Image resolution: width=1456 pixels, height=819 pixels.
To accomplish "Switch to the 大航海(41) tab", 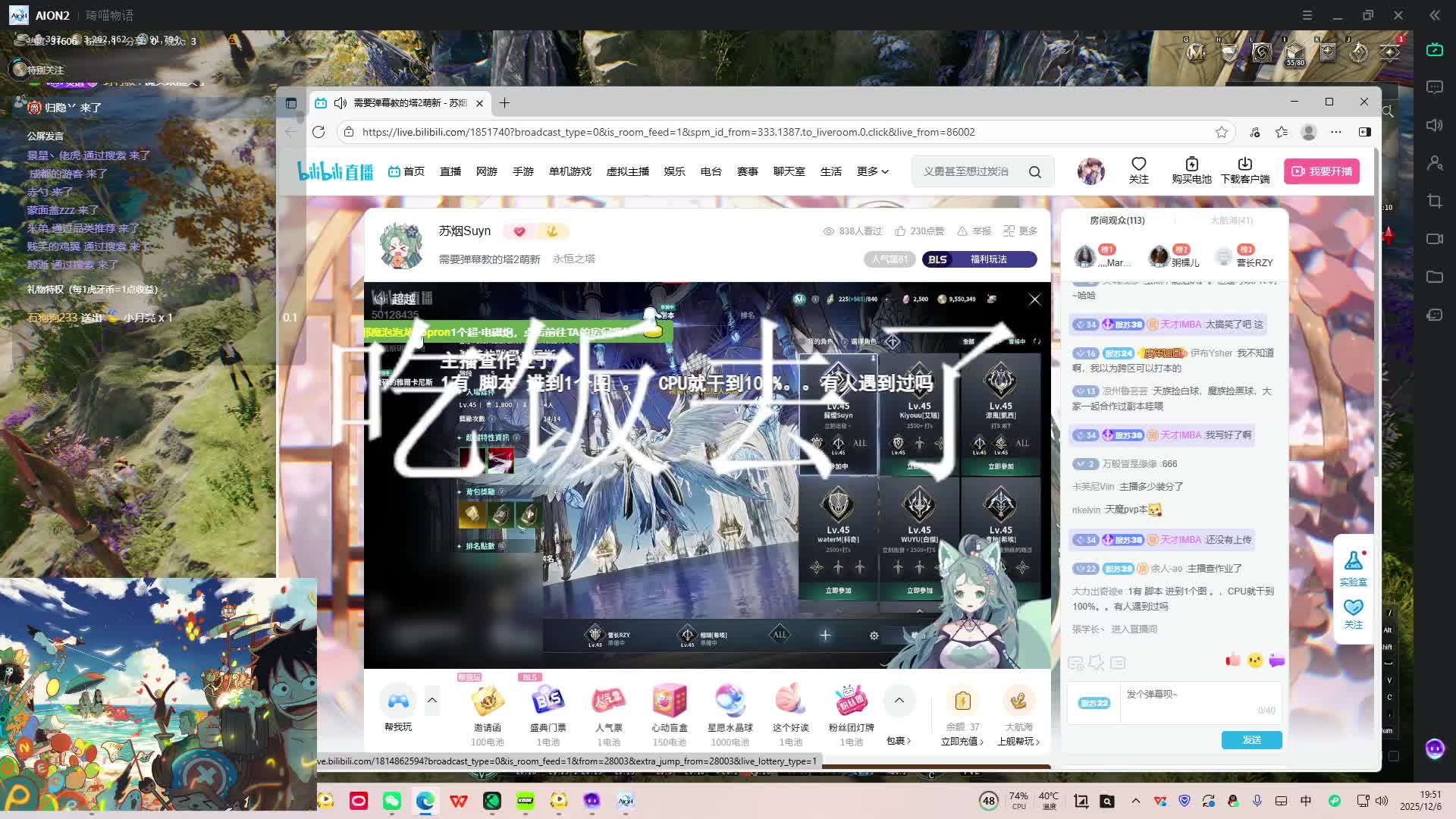I will (x=1231, y=221).
